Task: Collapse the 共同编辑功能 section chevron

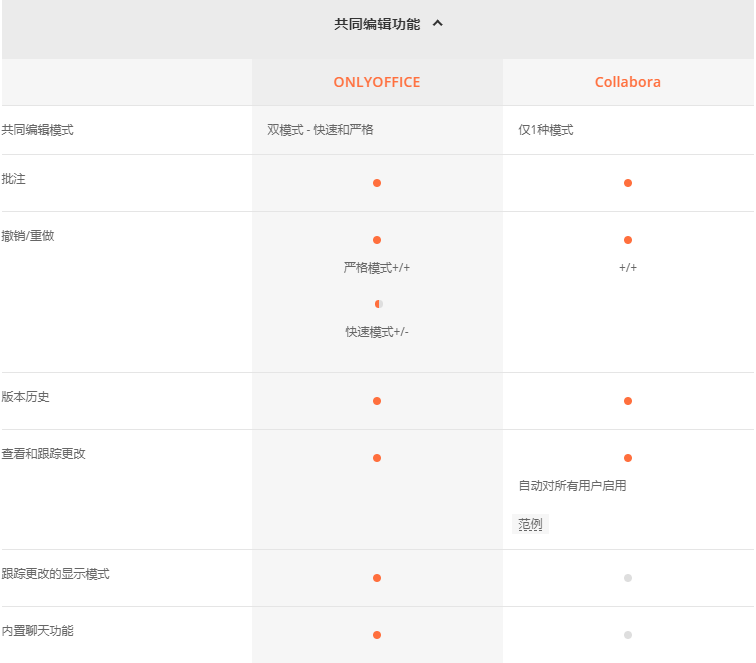Action: pos(437,23)
